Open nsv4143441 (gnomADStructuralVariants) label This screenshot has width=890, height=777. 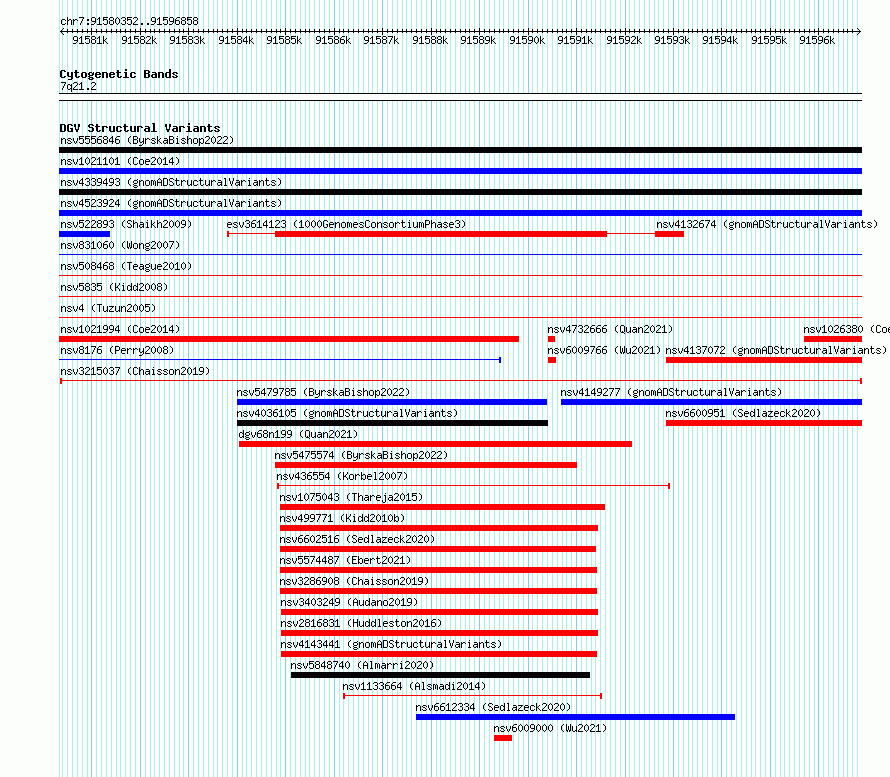point(392,644)
